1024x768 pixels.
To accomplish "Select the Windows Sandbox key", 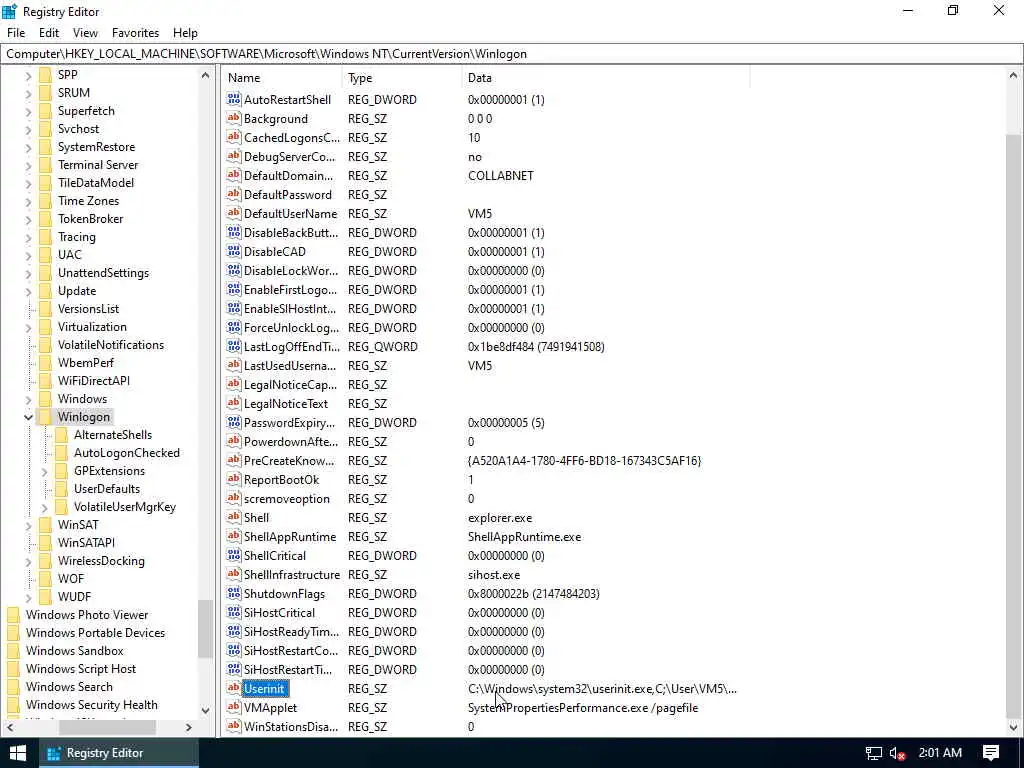I will tap(74, 650).
